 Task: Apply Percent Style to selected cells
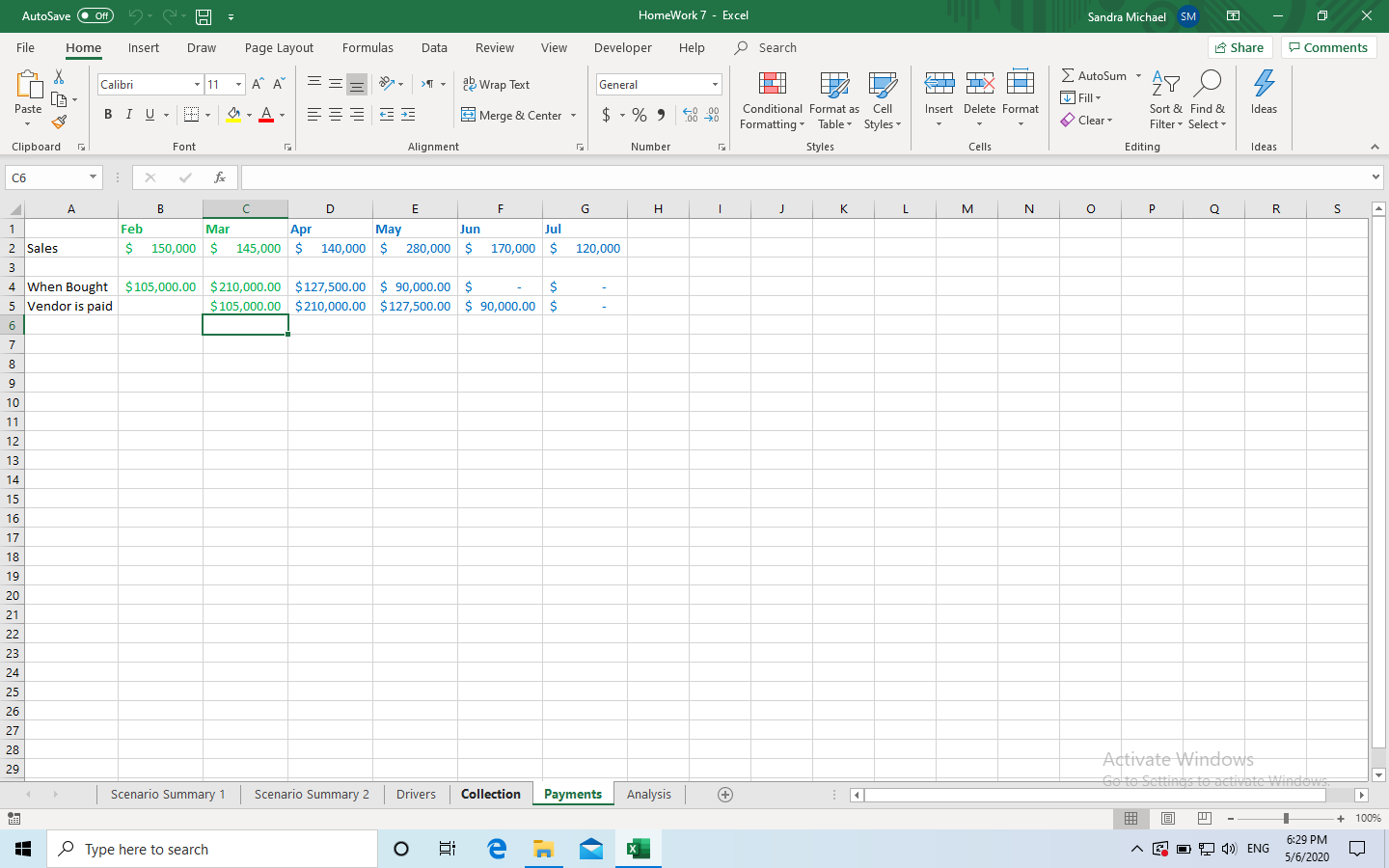coord(639,115)
